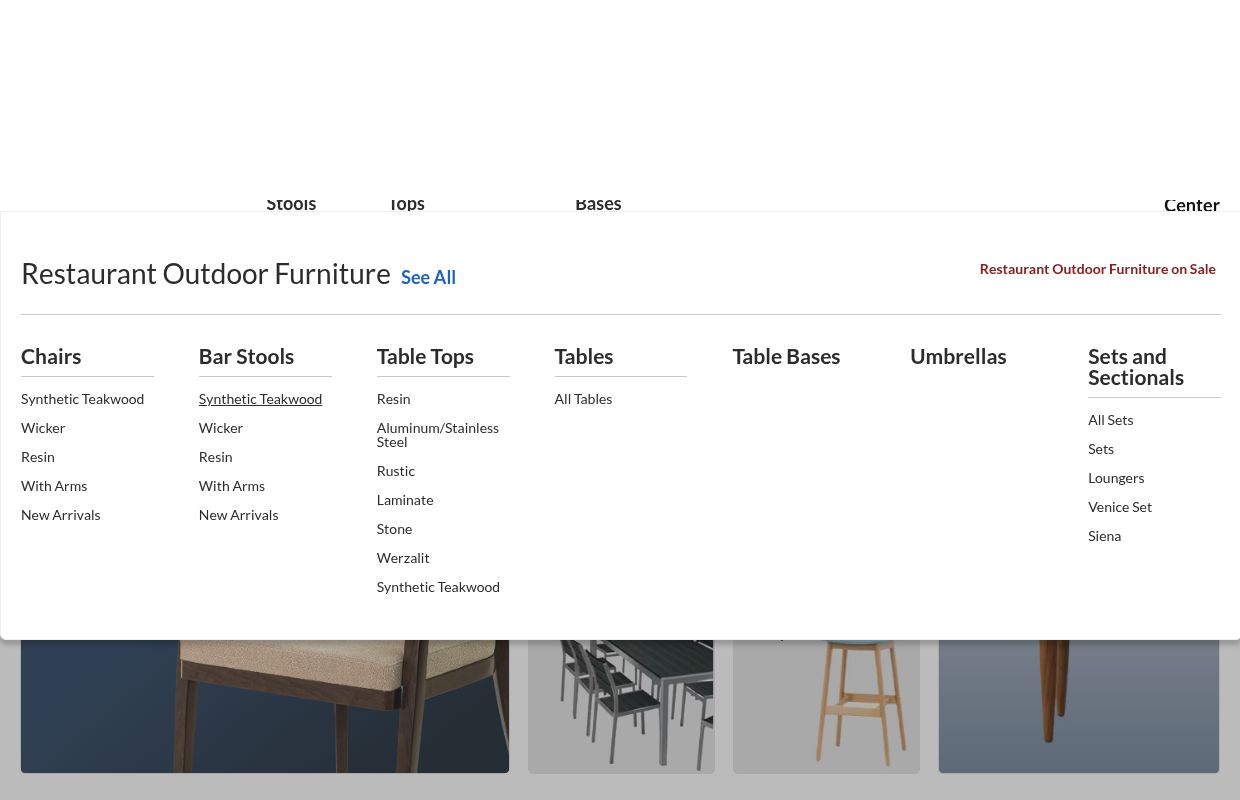Click Stools in the top navigation
The width and height of the screenshot is (1240, 800).
click(x=291, y=203)
